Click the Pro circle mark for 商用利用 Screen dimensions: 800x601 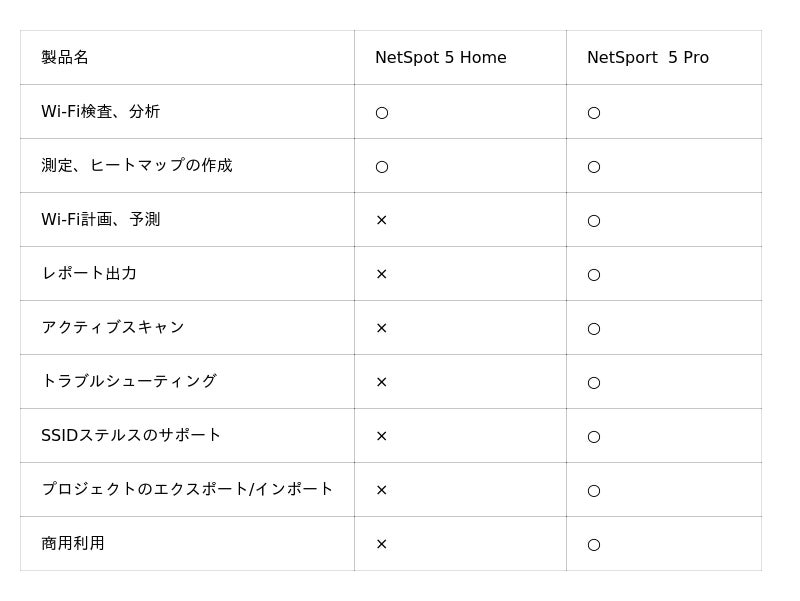coord(594,545)
